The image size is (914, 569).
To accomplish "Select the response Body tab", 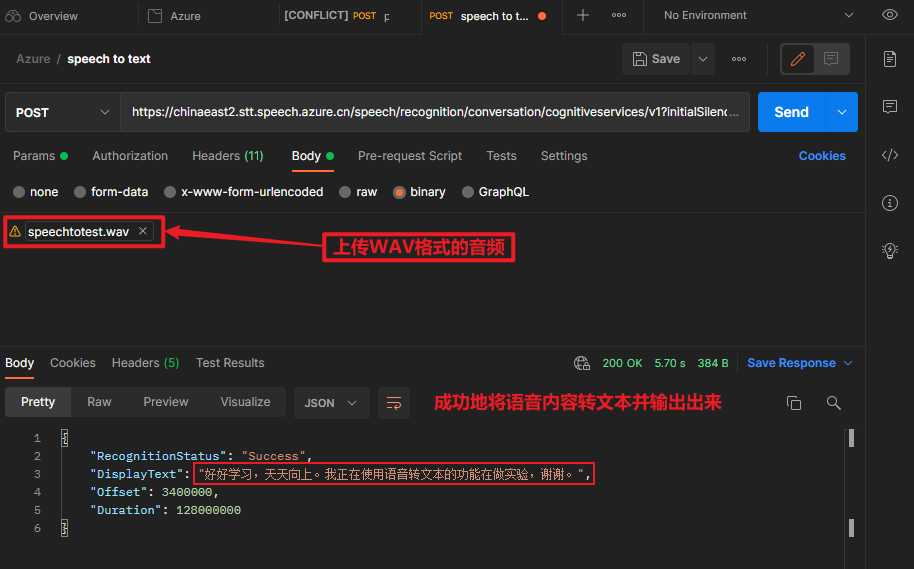I will tap(19, 363).
